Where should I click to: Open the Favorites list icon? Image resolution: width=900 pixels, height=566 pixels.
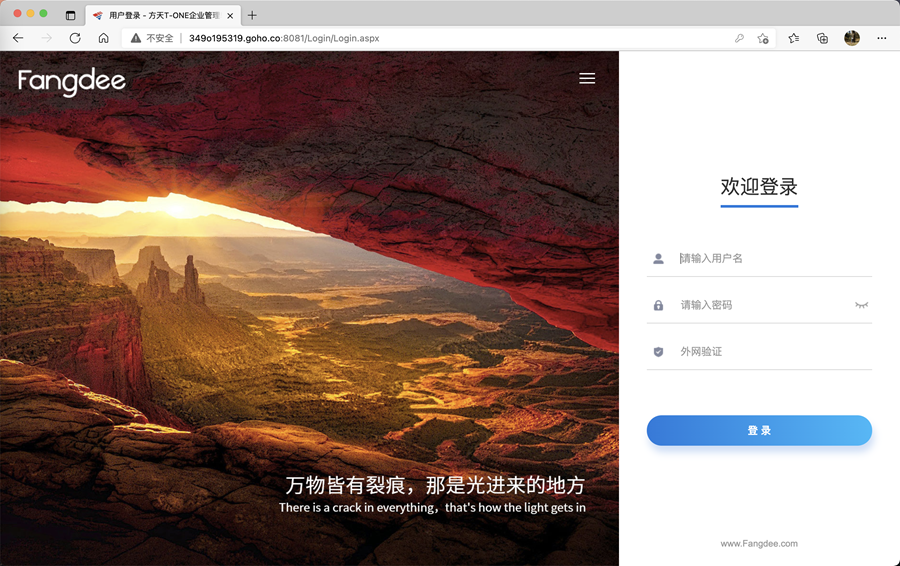pyautogui.click(x=794, y=38)
